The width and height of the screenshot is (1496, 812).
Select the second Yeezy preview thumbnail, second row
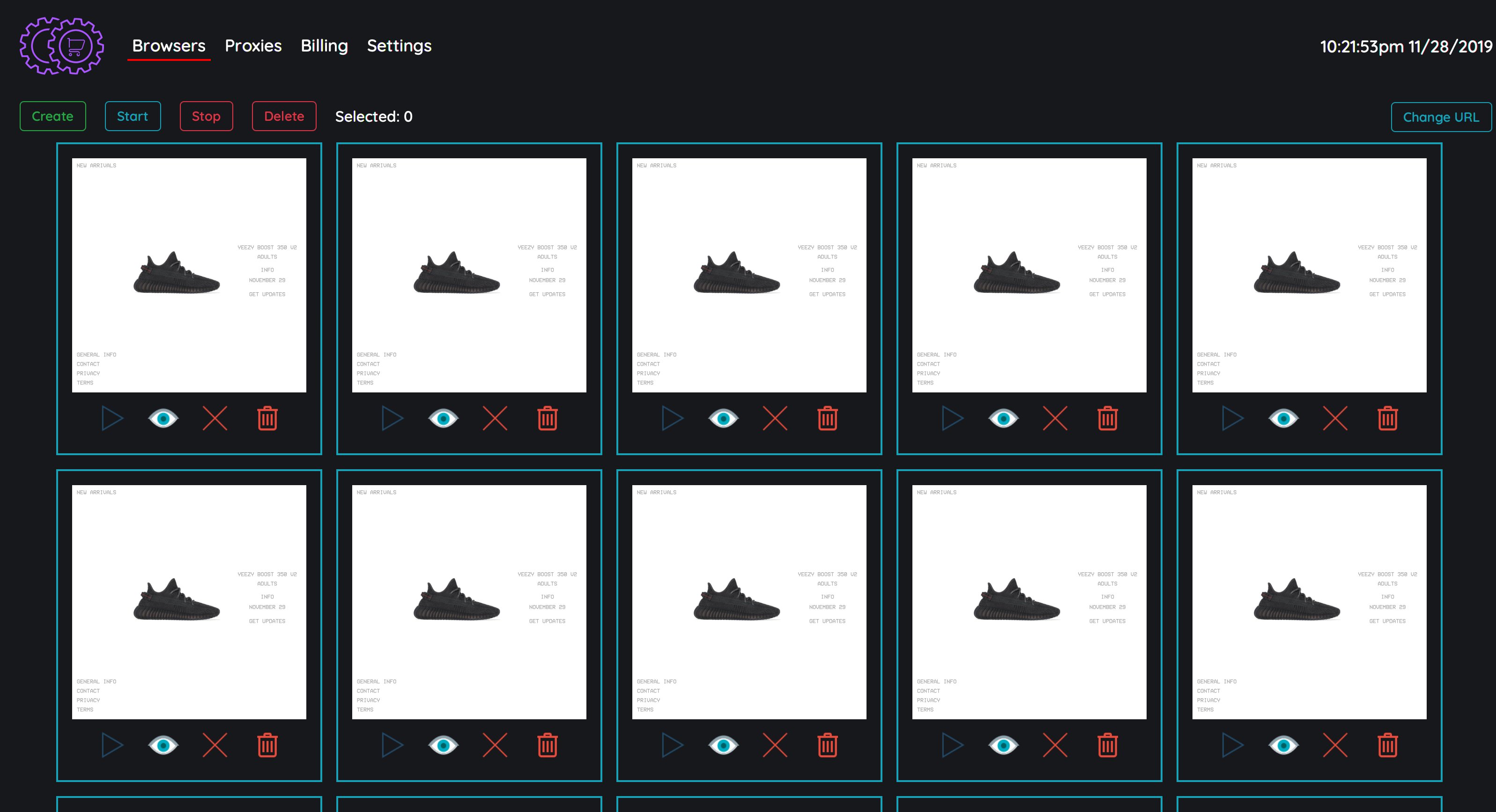click(469, 602)
